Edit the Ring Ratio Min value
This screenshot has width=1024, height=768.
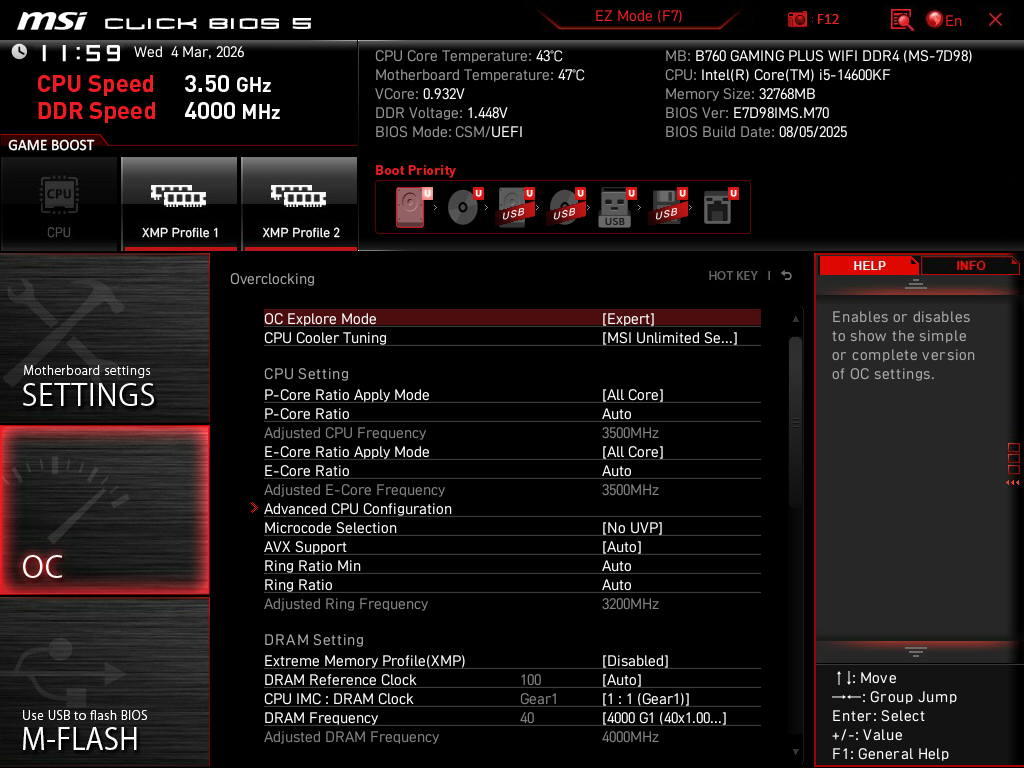click(x=512, y=565)
